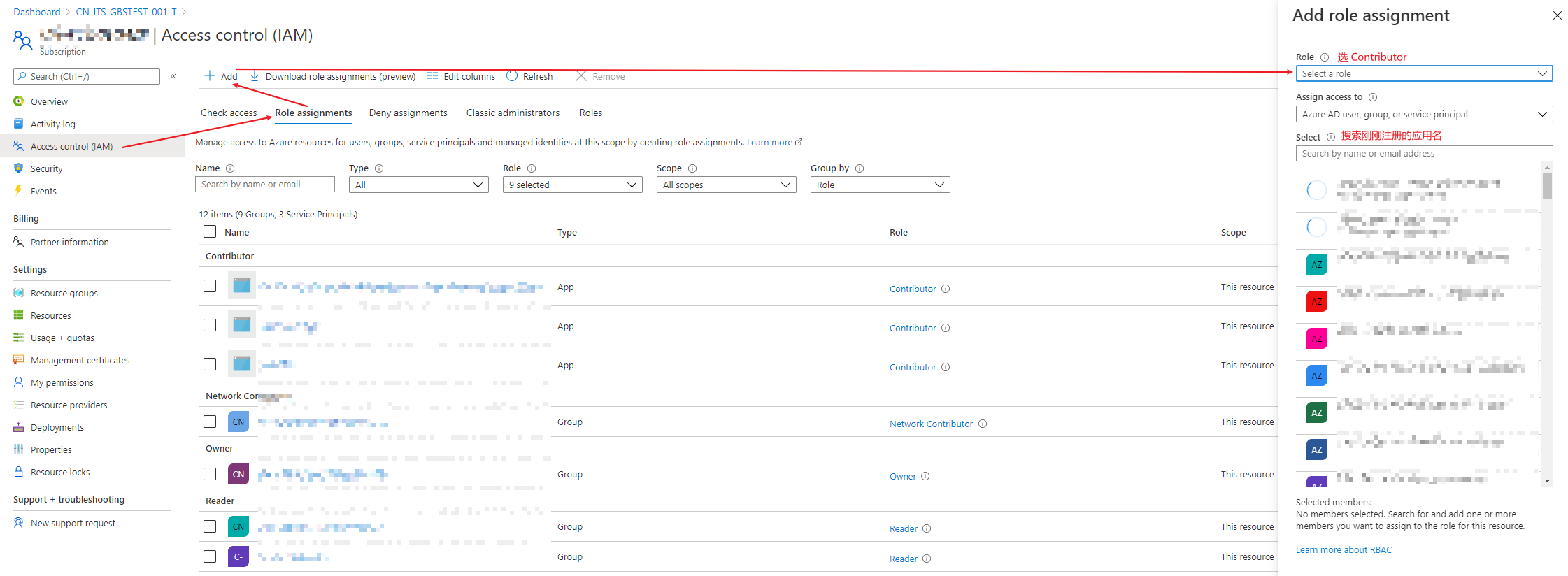Focus the Name filter search field
Viewport: 1568px width, 576px height.
[x=264, y=184]
